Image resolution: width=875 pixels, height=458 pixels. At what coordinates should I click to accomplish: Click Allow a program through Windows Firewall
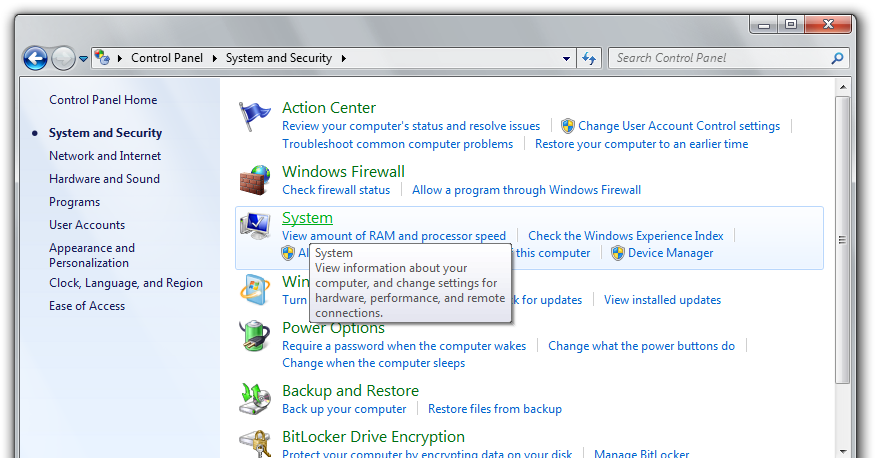pyautogui.click(x=526, y=190)
